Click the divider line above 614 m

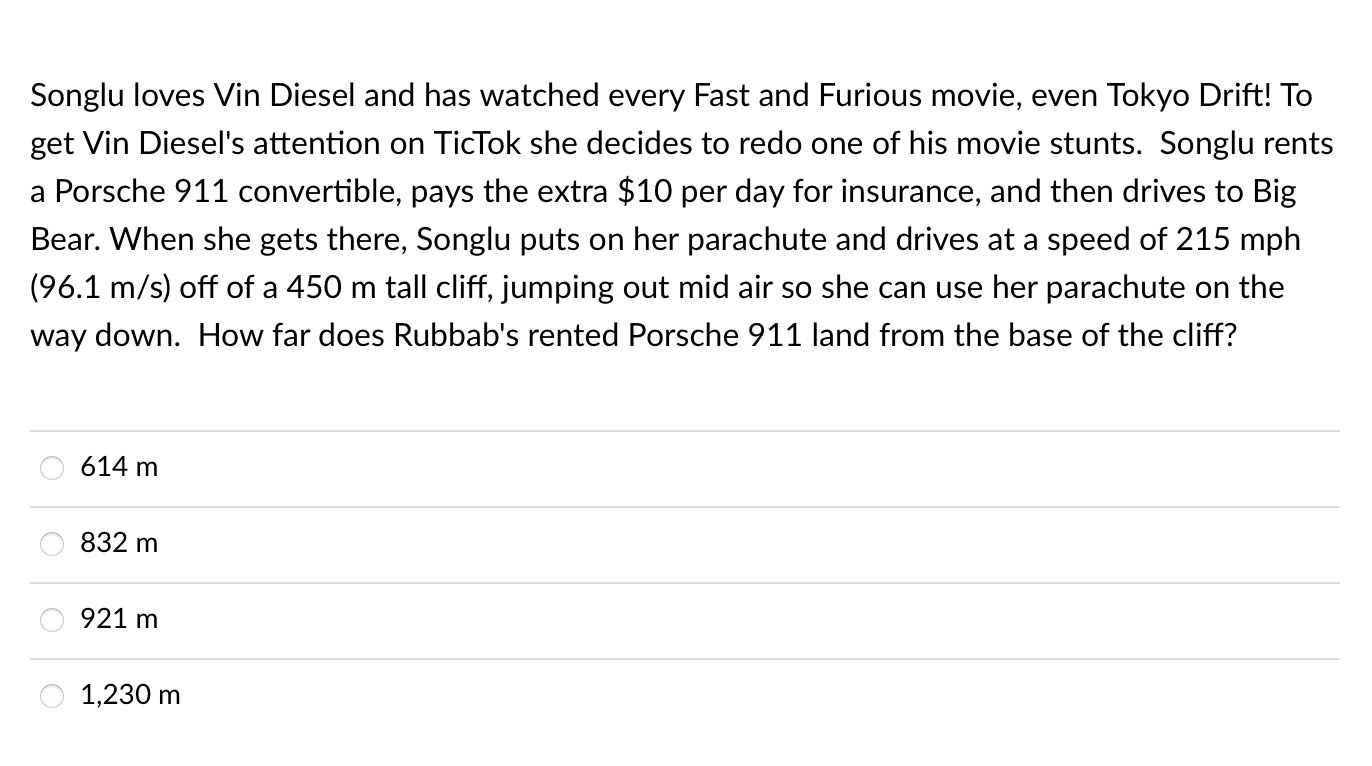coord(686,429)
